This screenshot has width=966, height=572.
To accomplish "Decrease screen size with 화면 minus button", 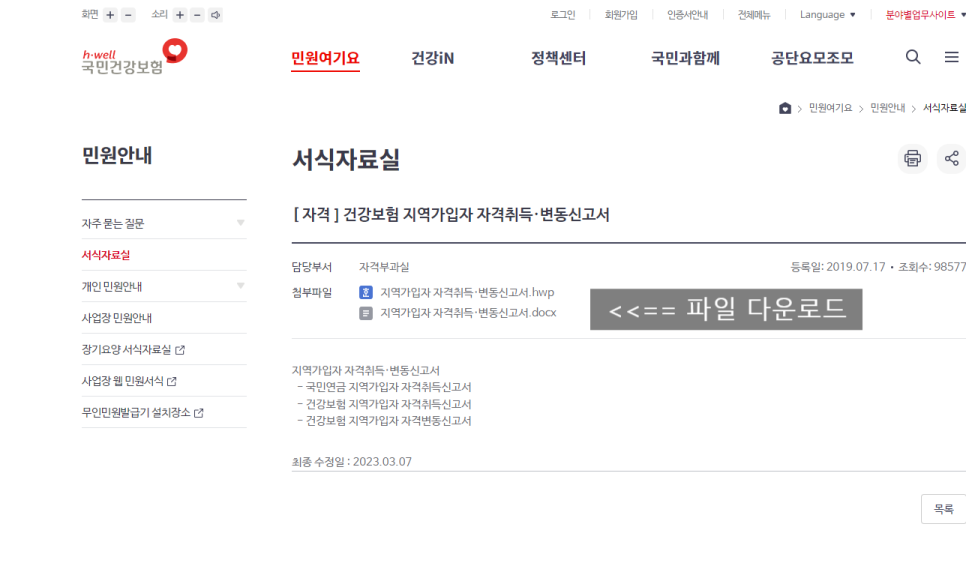I will [x=128, y=15].
